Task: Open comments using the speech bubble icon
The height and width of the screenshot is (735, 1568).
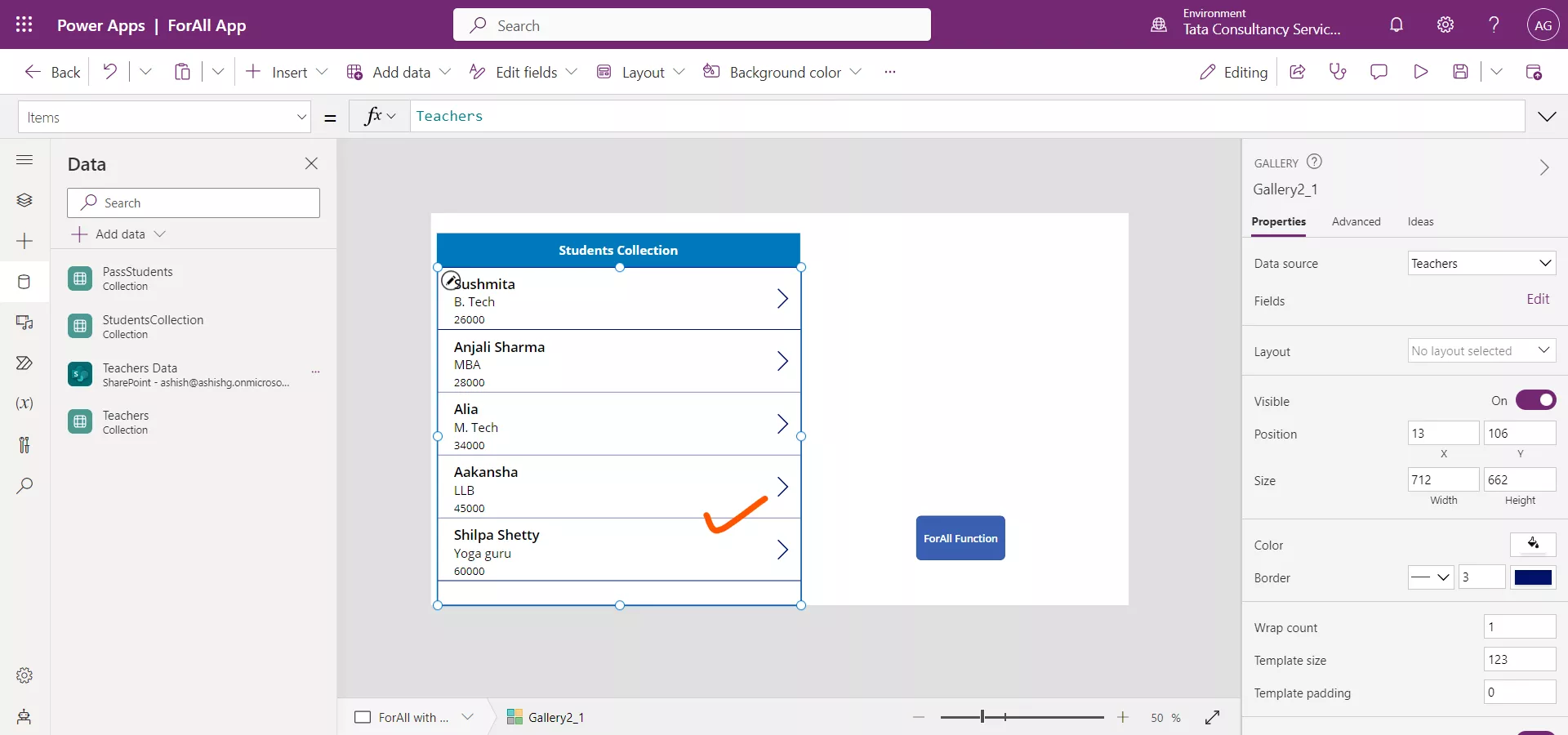Action: [1379, 72]
